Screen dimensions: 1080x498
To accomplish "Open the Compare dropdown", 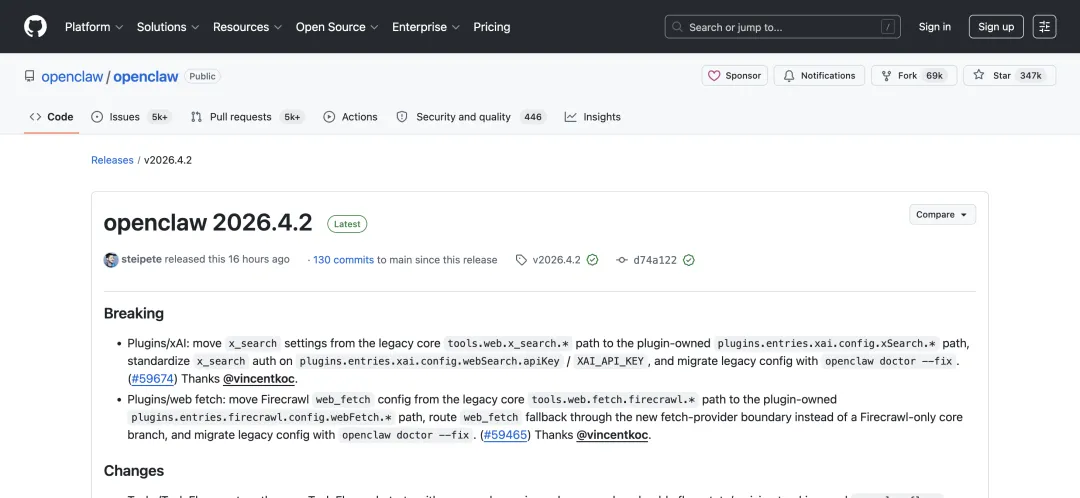I will [942, 215].
